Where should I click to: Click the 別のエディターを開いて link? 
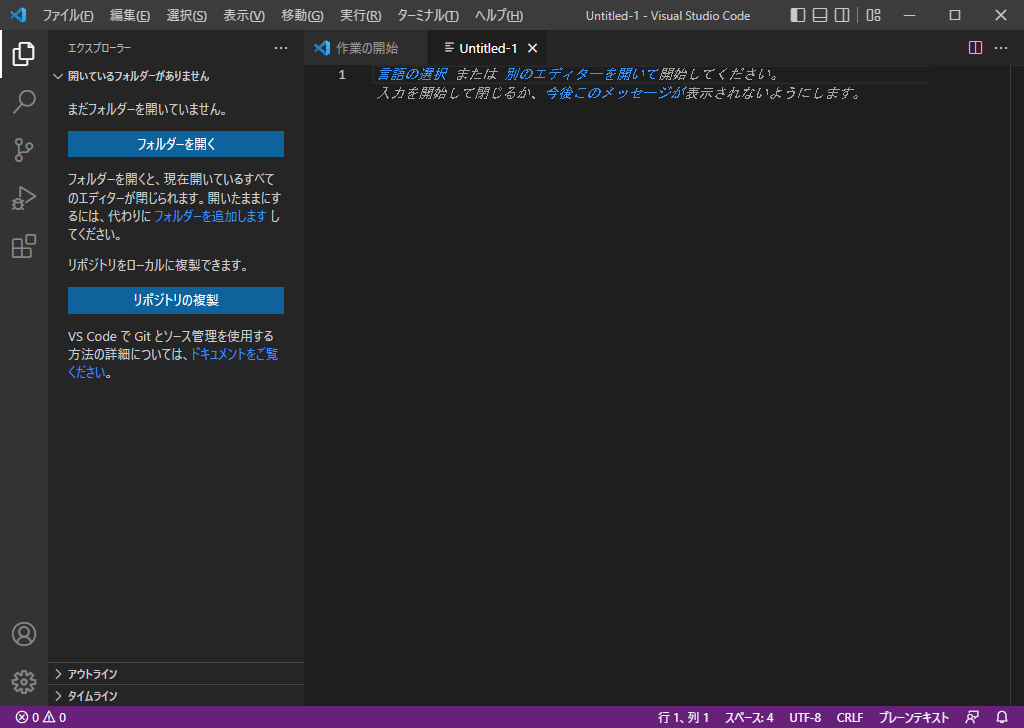pos(581,74)
